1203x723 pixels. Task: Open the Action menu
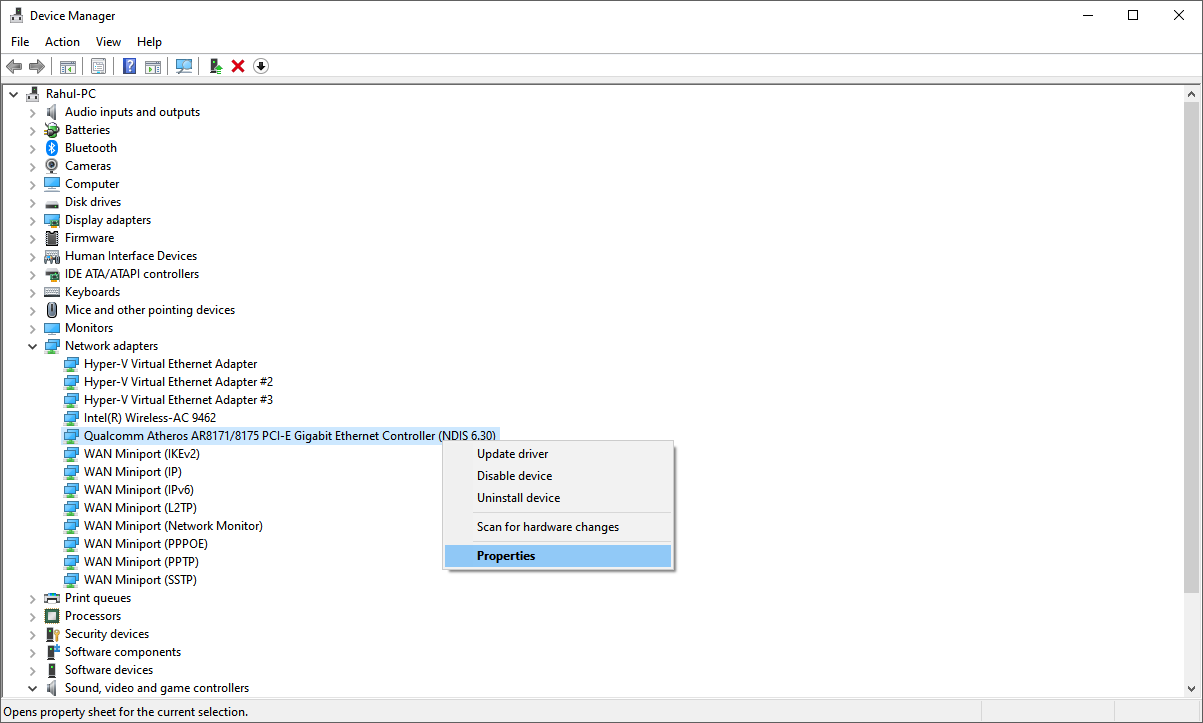(62, 41)
